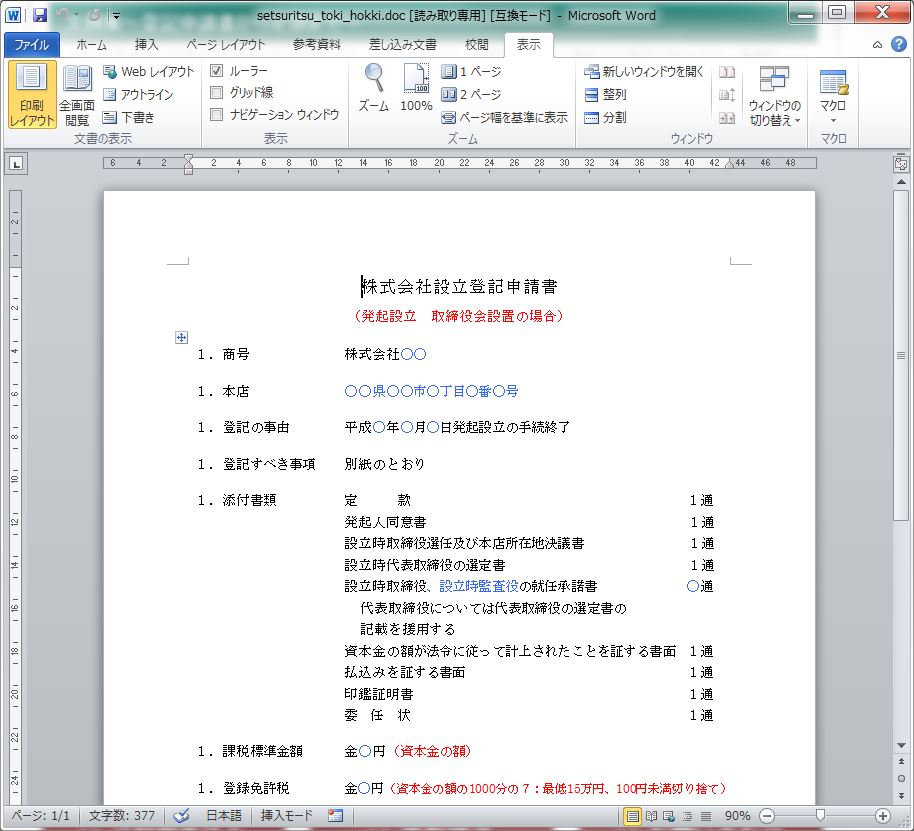The height and width of the screenshot is (831, 914).
Task: Click the tab selector L button
Action: [16, 164]
